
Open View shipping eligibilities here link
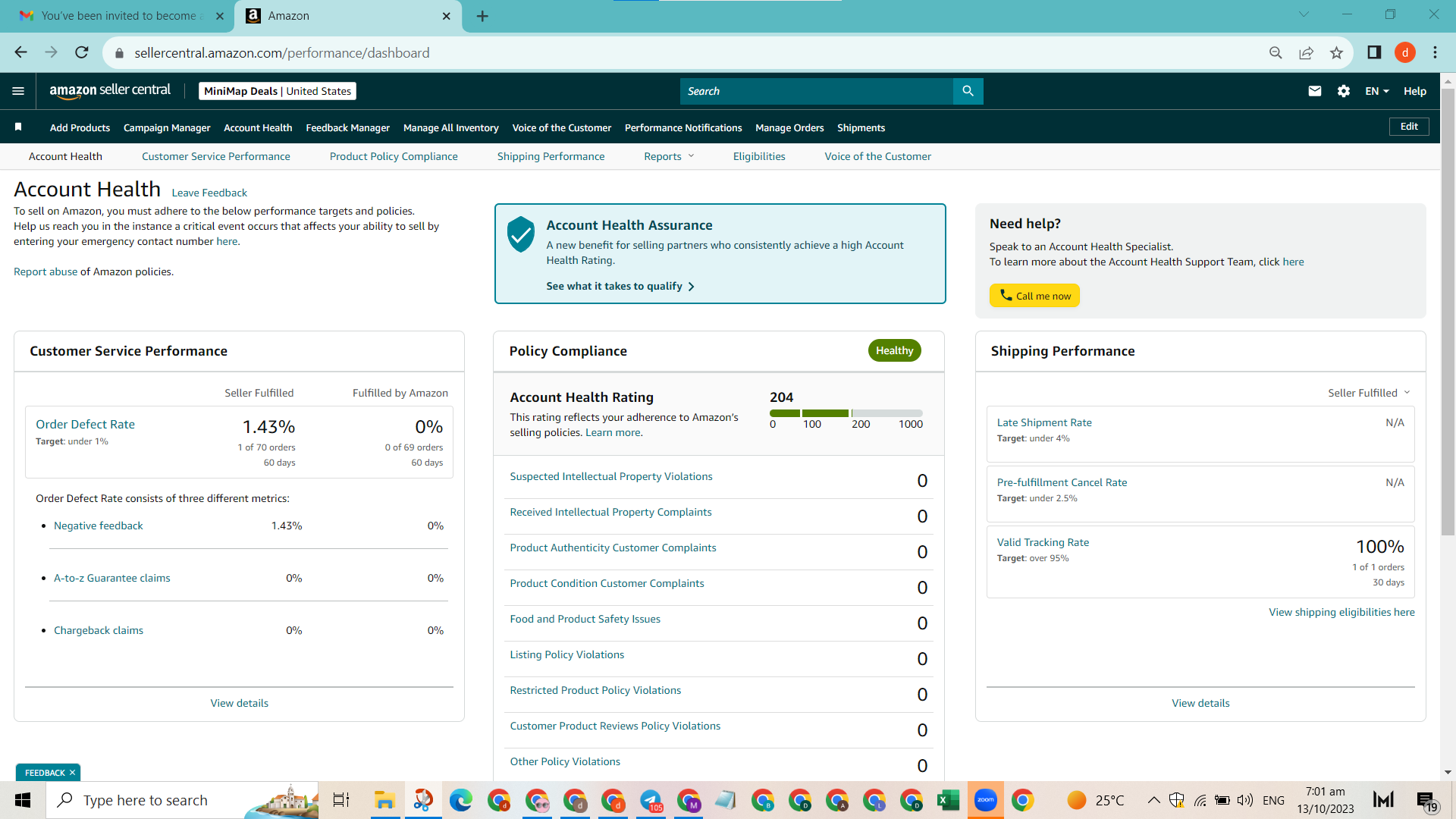[1341, 612]
